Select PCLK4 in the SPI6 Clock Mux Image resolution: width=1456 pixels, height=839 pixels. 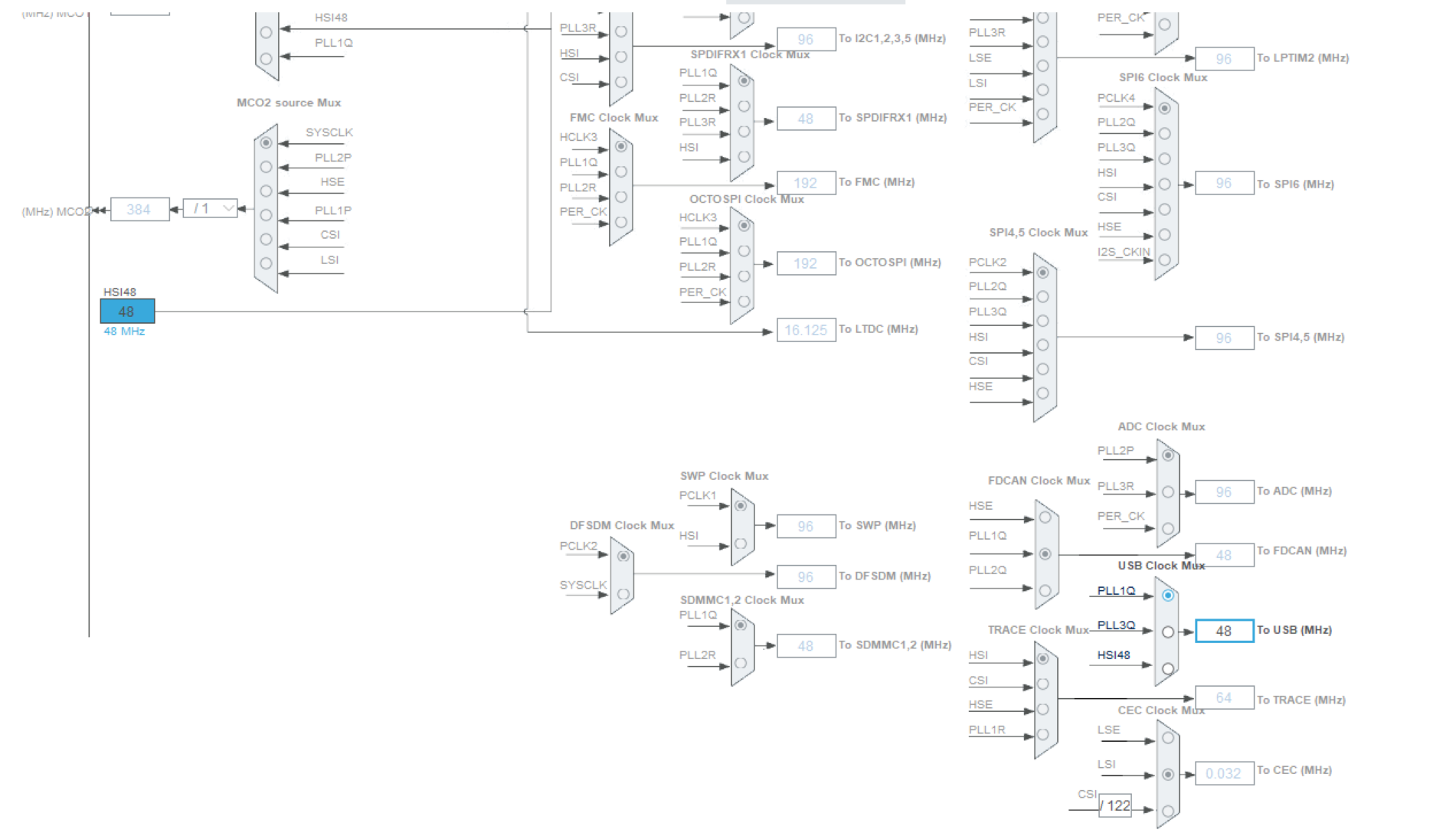(x=1166, y=109)
